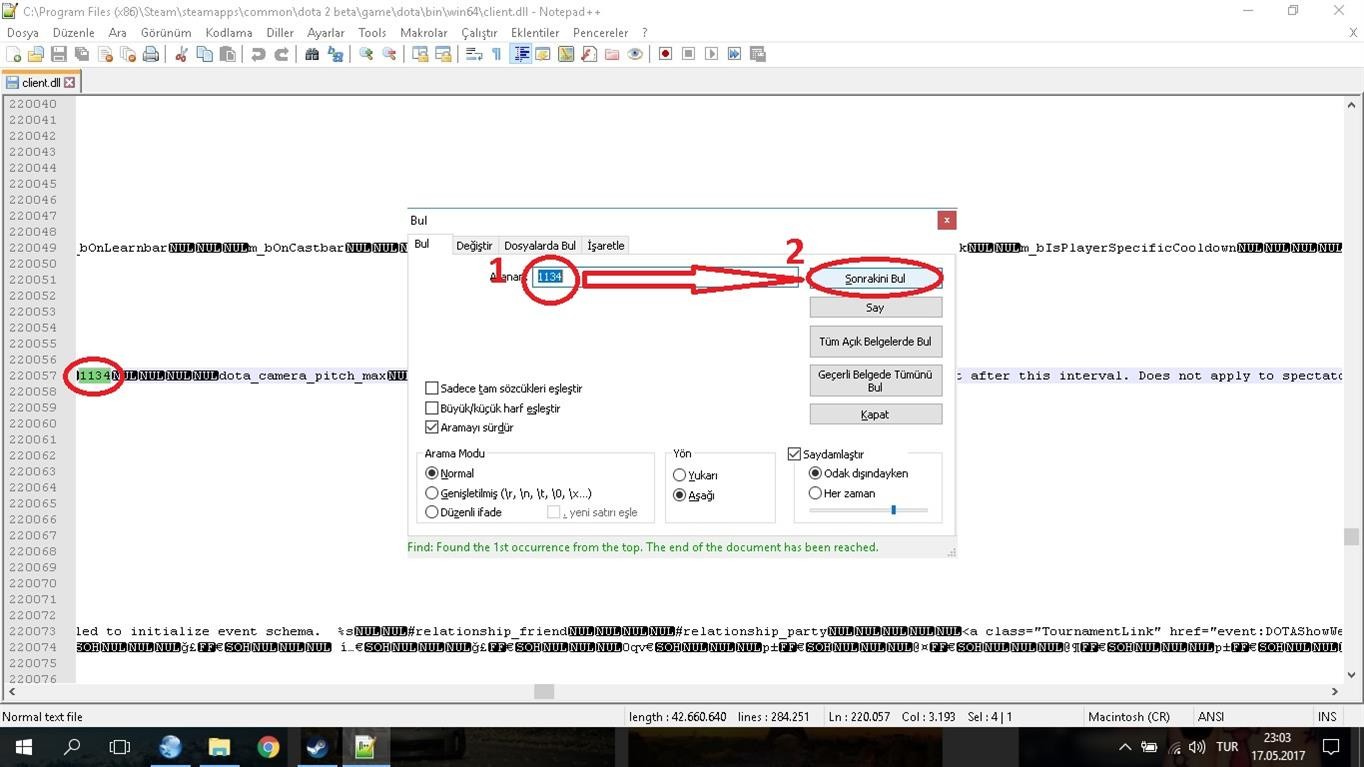Screen dimensions: 1364x767
Task: Click the editor vertical scrollbar thumb
Action: click(1351, 537)
